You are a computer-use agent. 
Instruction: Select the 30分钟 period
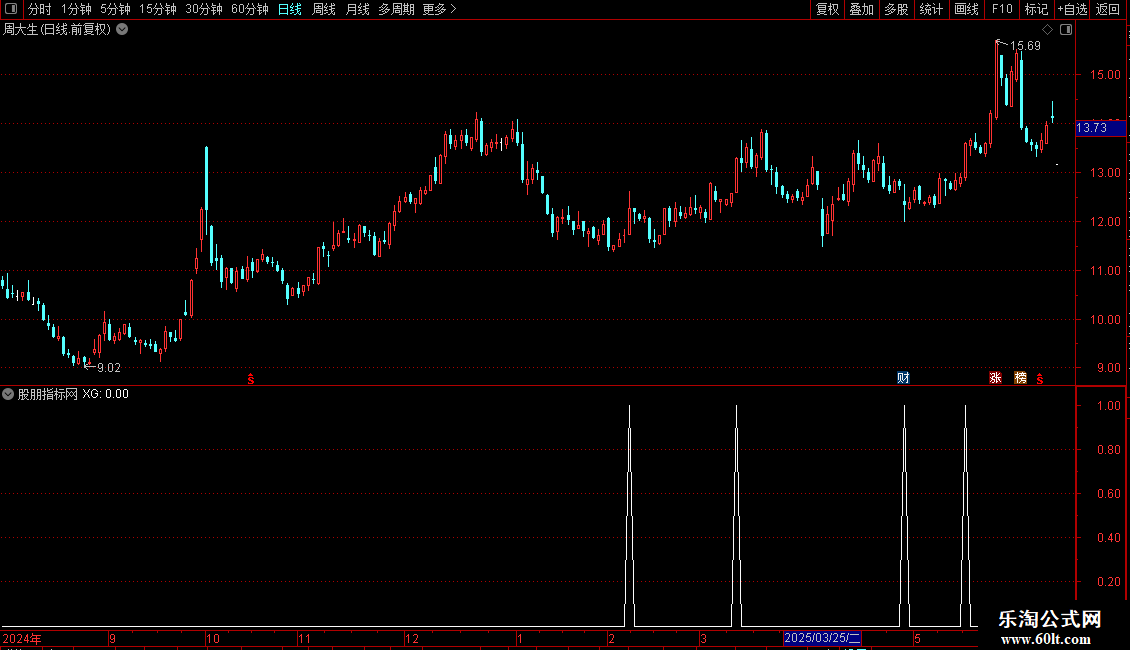[x=204, y=9]
